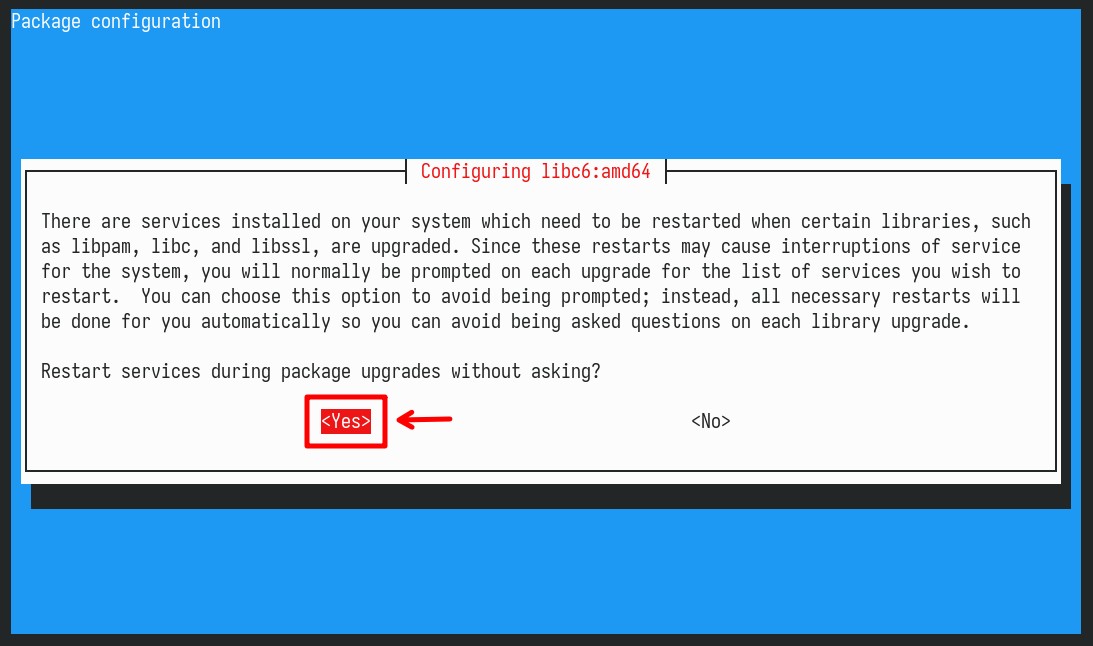The image size is (1093, 646).
Task: Click the words "without asking?" in prompt
Action: pos(526,371)
